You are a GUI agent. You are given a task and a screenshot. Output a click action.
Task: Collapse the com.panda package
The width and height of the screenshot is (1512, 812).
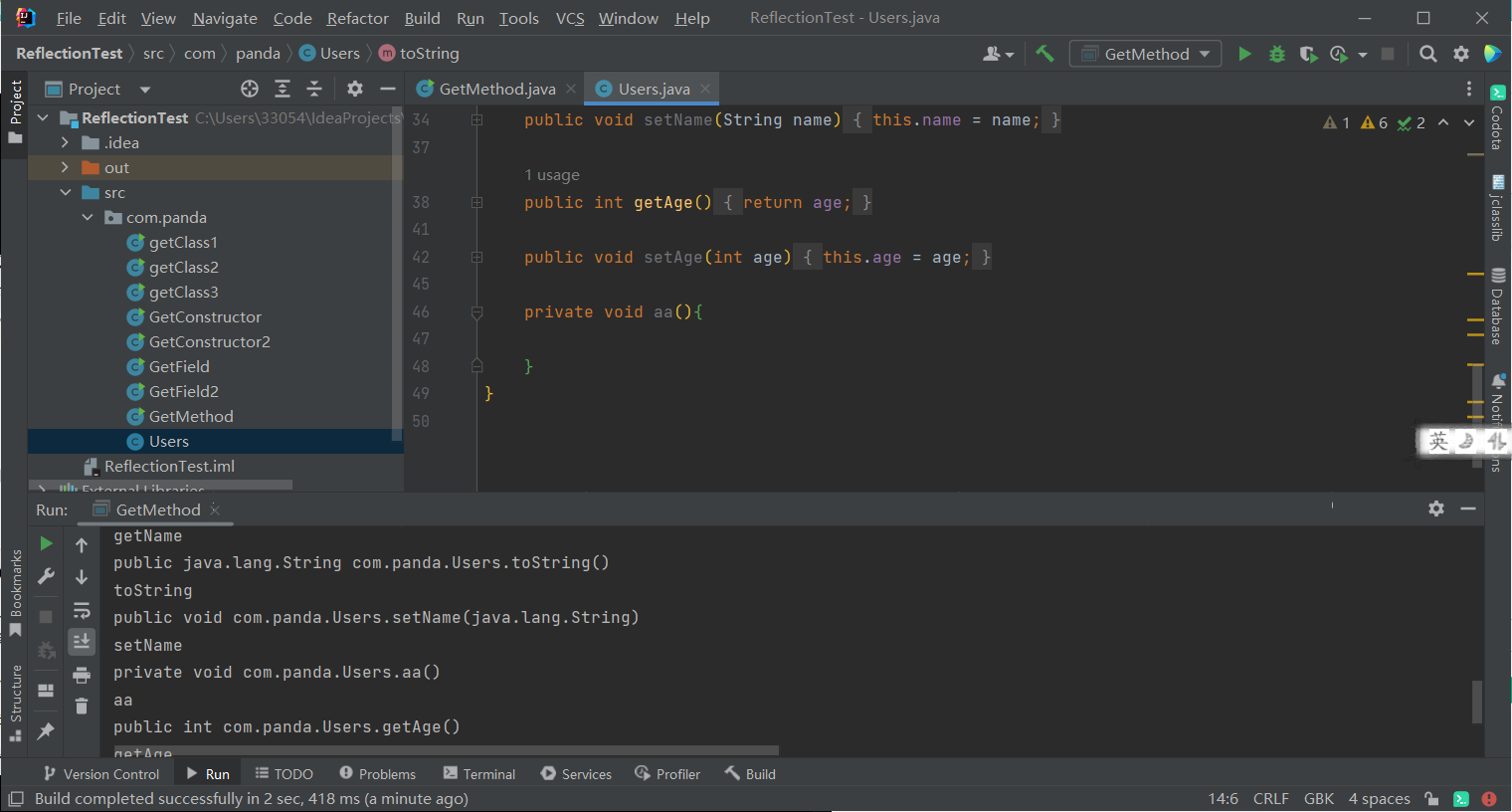click(88, 217)
